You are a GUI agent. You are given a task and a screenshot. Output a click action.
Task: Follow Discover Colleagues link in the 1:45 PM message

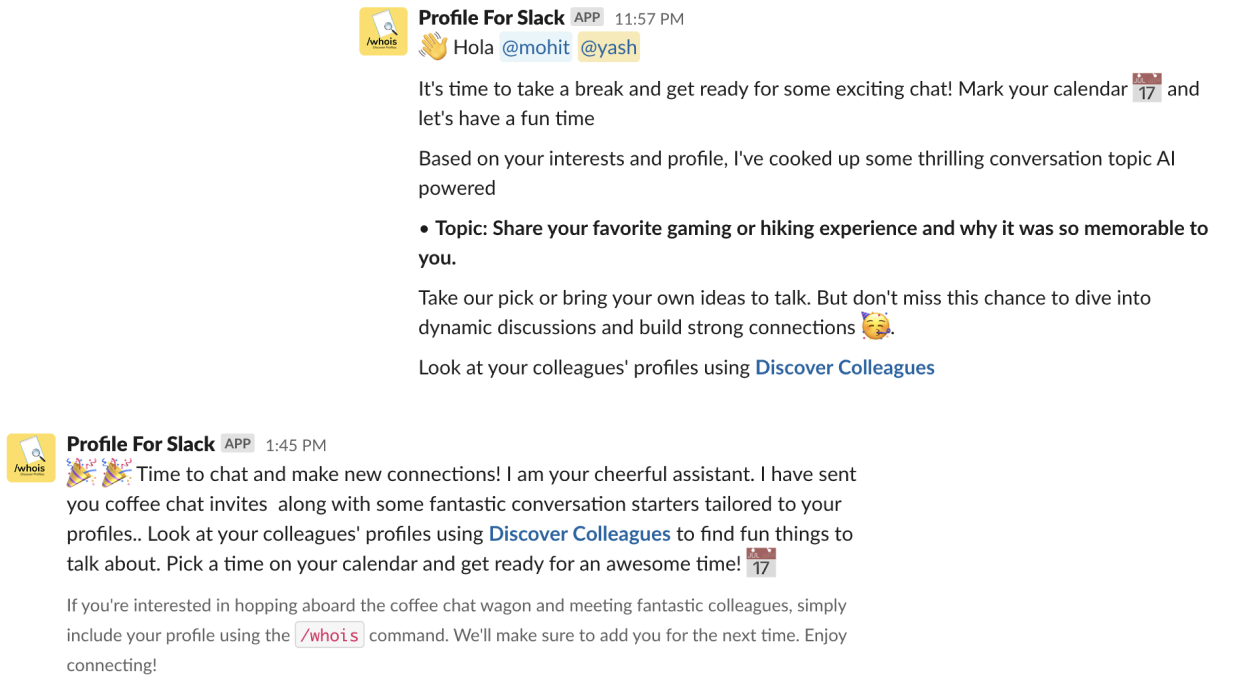click(x=579, y=533)
